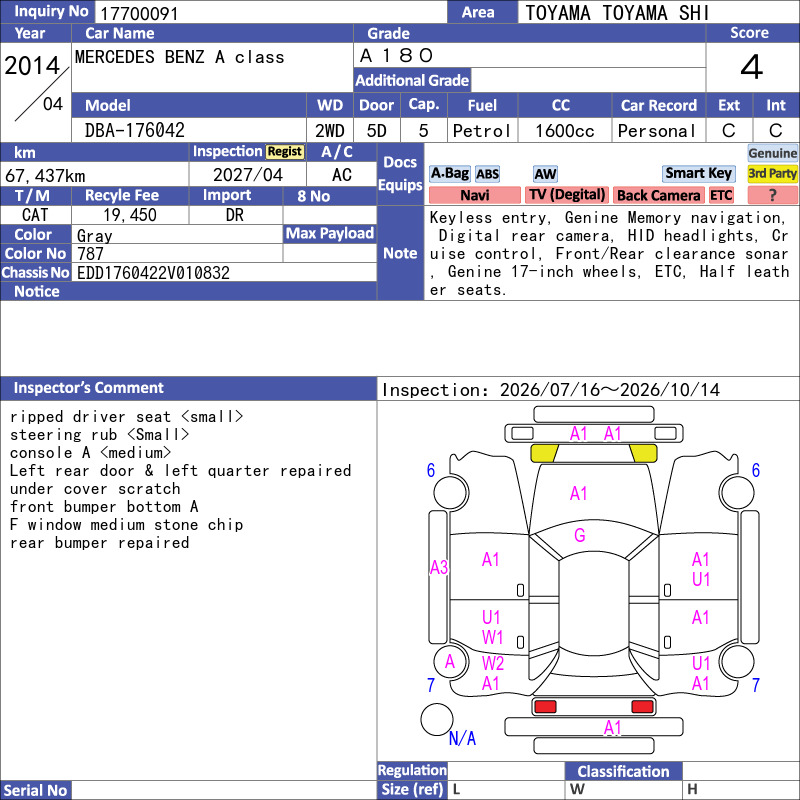This screenshot has width=800, height=800.
Task: Click the AW equipment badge
Action: (545, 174)
